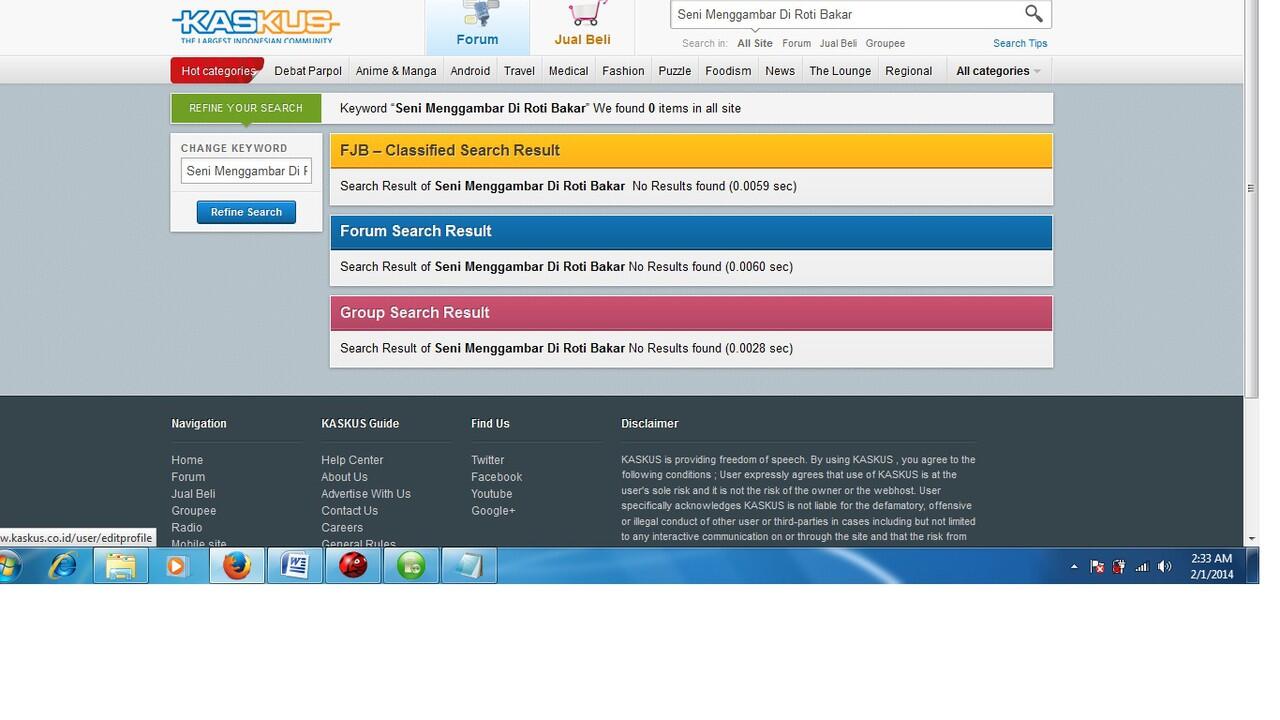
Task: Open About Us link
Action: click(x=344, y=477)
